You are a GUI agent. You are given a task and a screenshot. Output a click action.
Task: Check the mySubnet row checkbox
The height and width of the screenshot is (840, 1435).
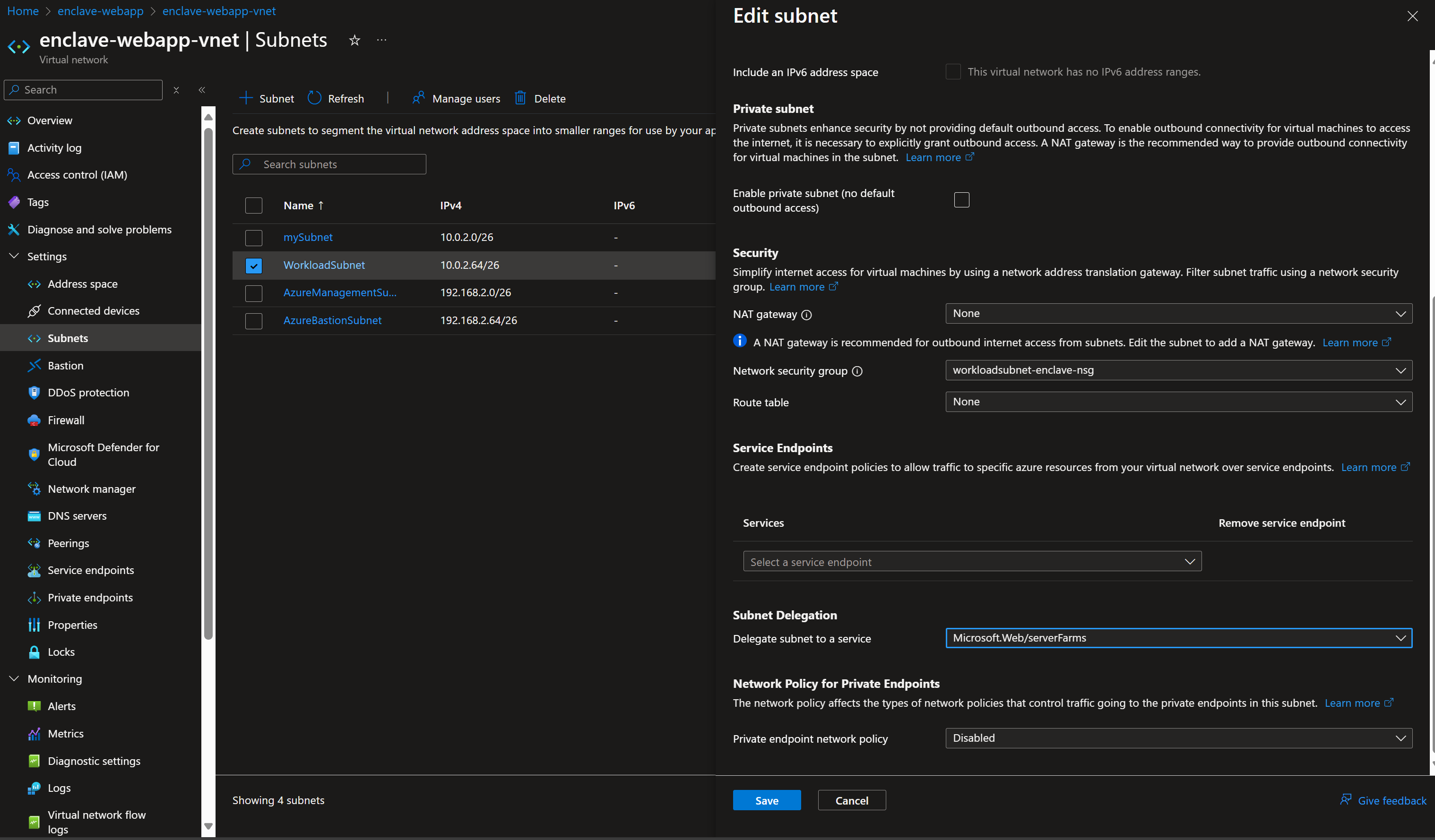pyautogui.click(x=253, y=237)
